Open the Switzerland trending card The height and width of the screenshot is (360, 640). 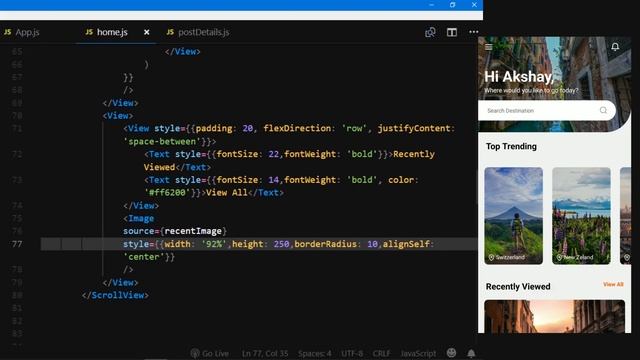point(513,216)
